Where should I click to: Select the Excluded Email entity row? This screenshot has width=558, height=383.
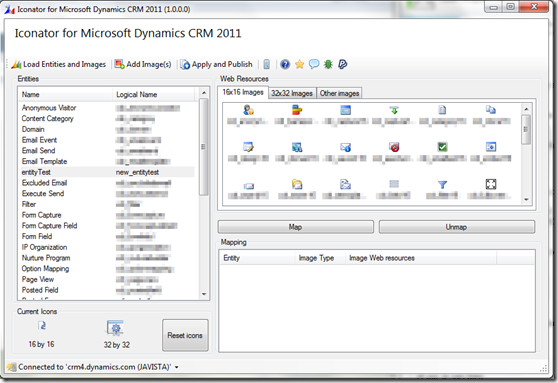tap(107, 183)
